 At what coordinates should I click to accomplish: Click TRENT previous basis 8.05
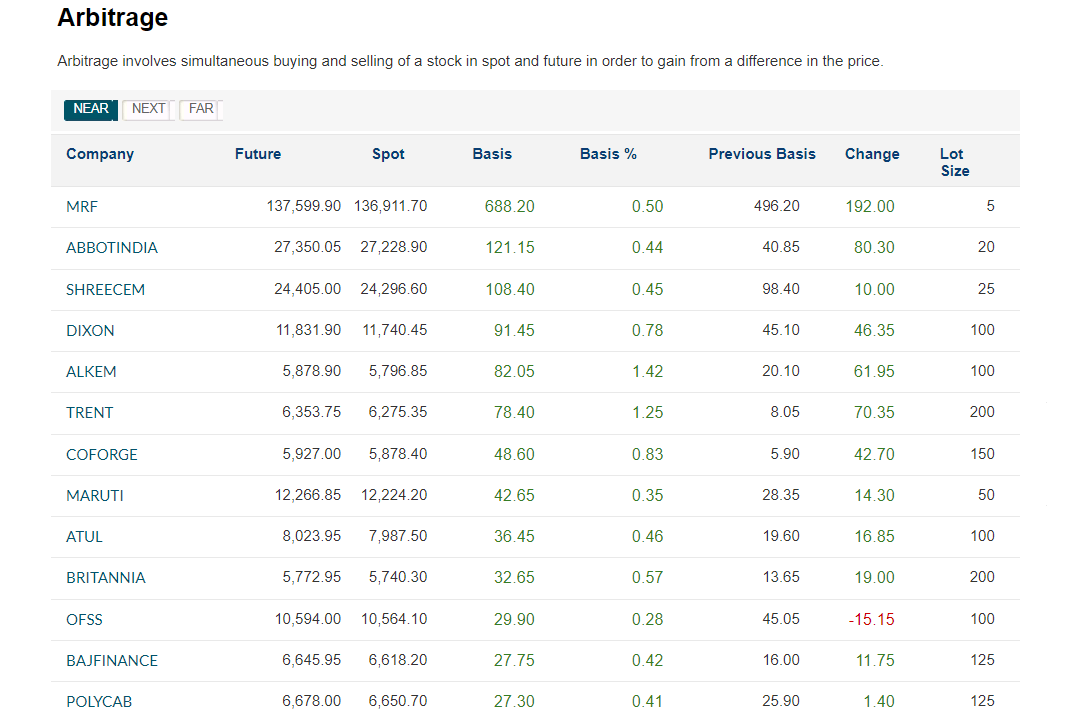coord(785,412)
